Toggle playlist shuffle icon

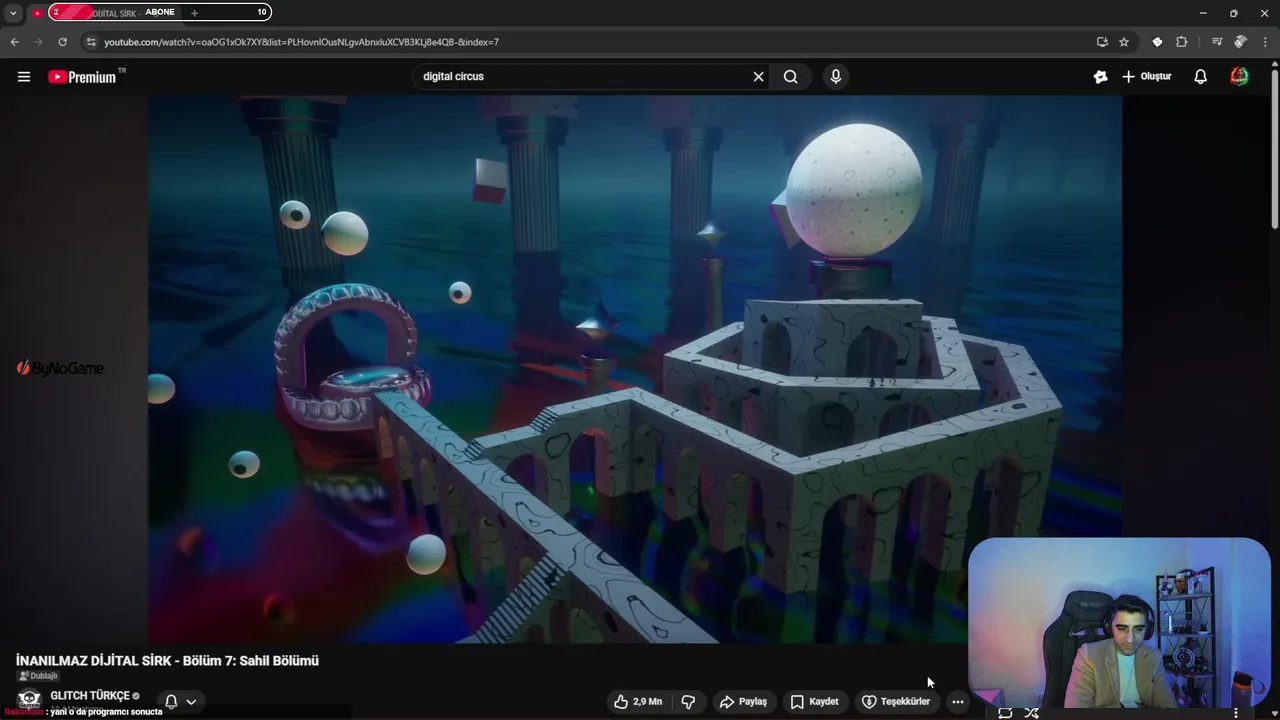(x=1031, y=713)
